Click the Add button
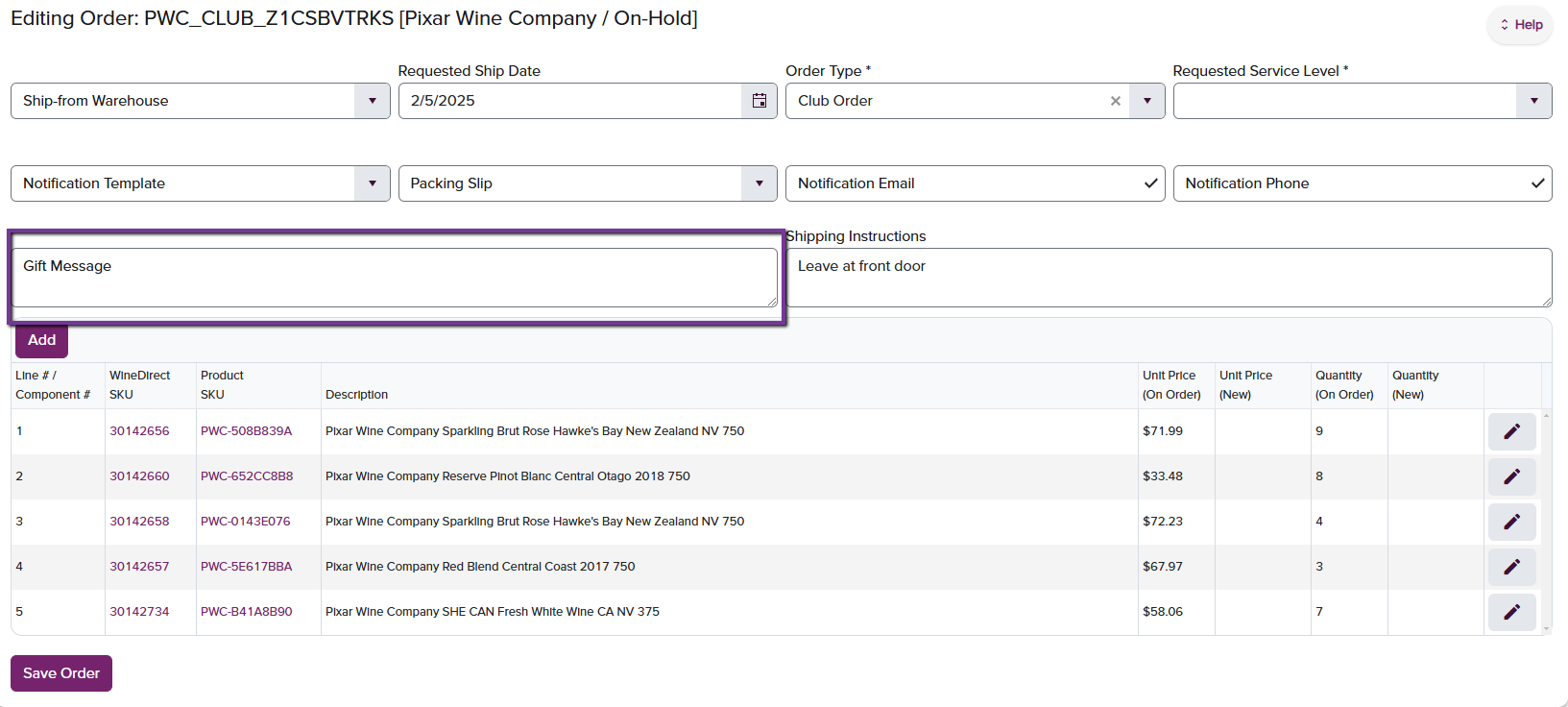1568x707 pixels. pyautogui.click(x=41, y=340)
